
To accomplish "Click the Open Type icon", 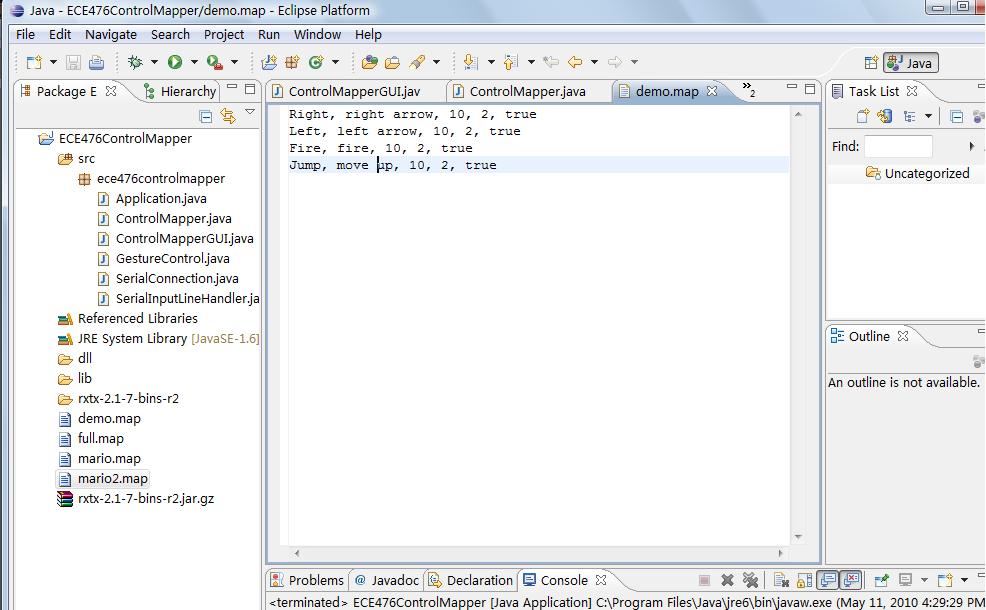I will point(370,62).
